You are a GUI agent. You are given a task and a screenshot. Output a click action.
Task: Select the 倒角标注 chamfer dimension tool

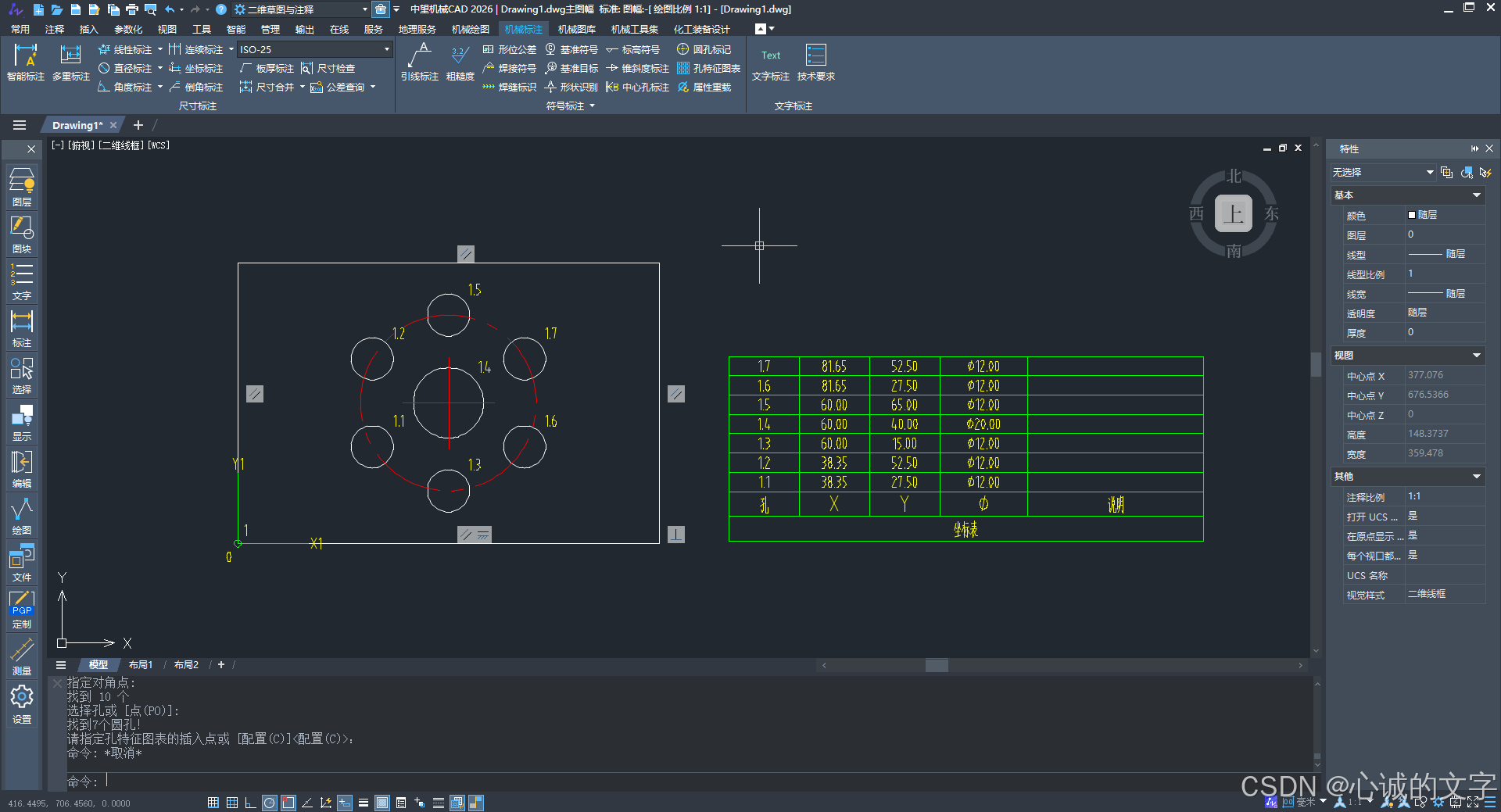[196, 87]
